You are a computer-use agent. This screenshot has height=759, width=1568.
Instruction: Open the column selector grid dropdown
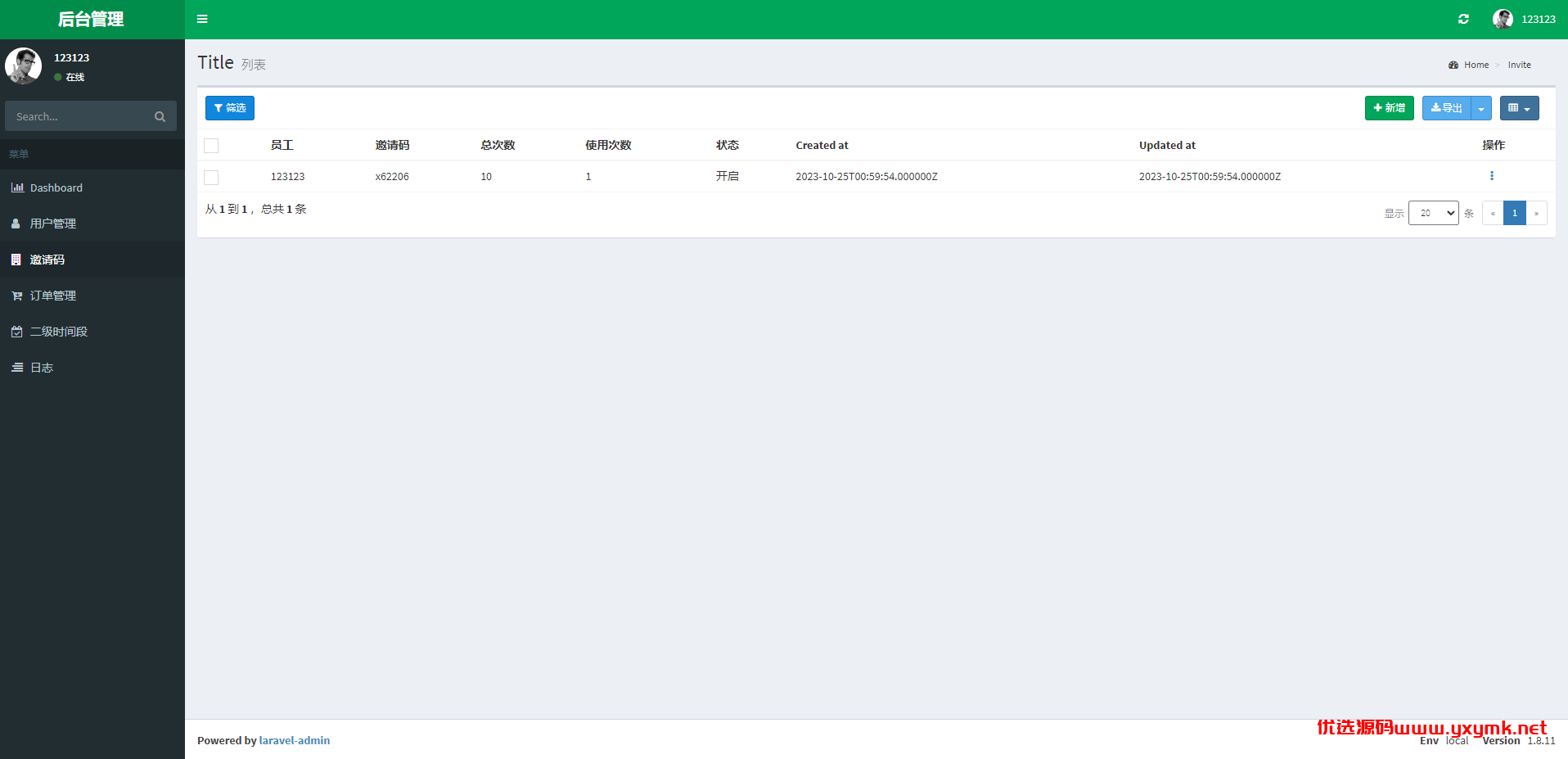tap(1519, 108)
